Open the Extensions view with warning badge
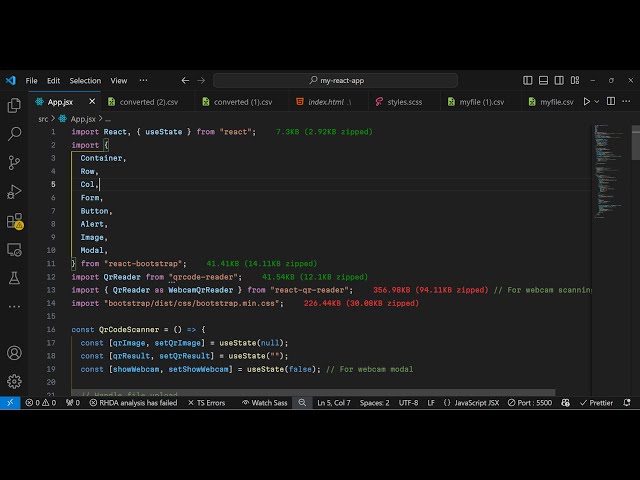The width and height of the screenshot is (640, 480). 14,220
